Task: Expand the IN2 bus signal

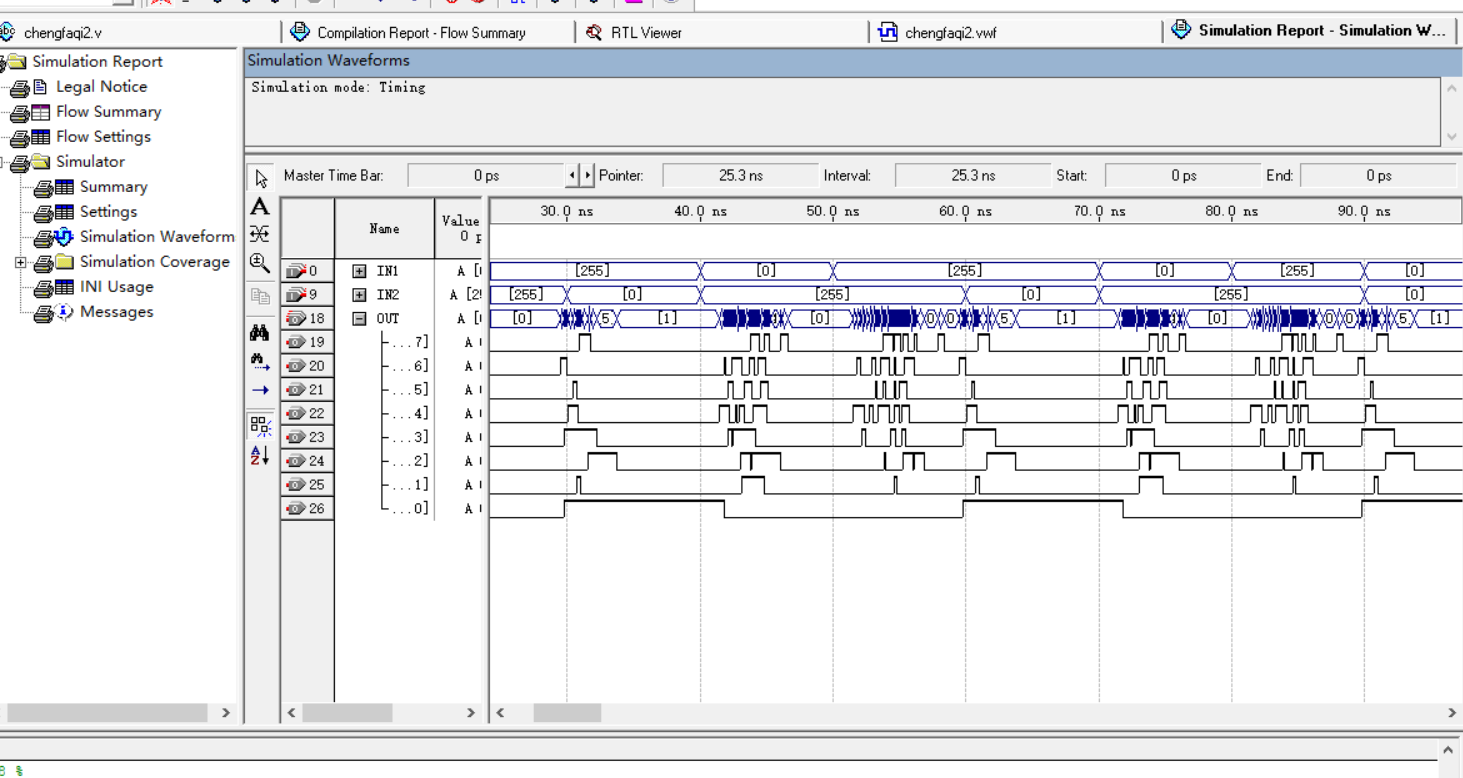Action: (360, 295)
